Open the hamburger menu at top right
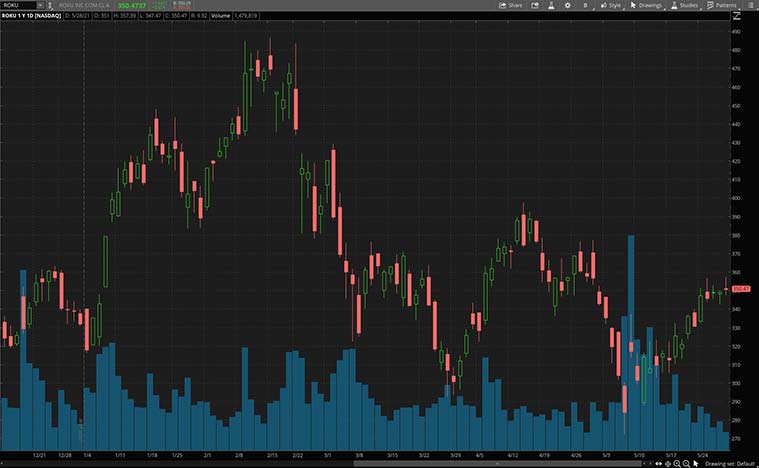This screenshot has height=468, width=759. pyautogui.click(x=751, y=5)
